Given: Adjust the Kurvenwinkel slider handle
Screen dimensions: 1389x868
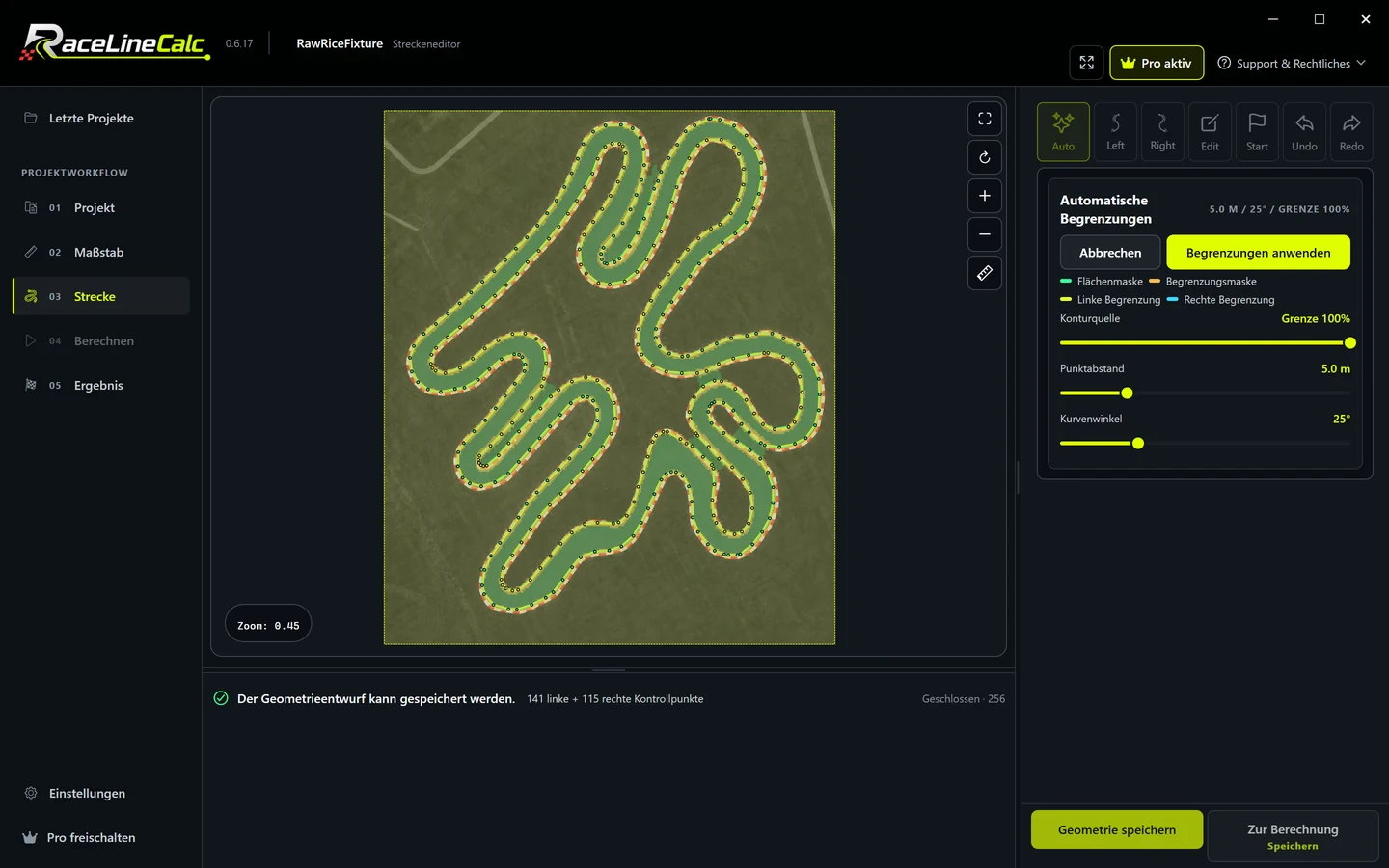Looking at the screenshot, I should (x=1138, y=444).
